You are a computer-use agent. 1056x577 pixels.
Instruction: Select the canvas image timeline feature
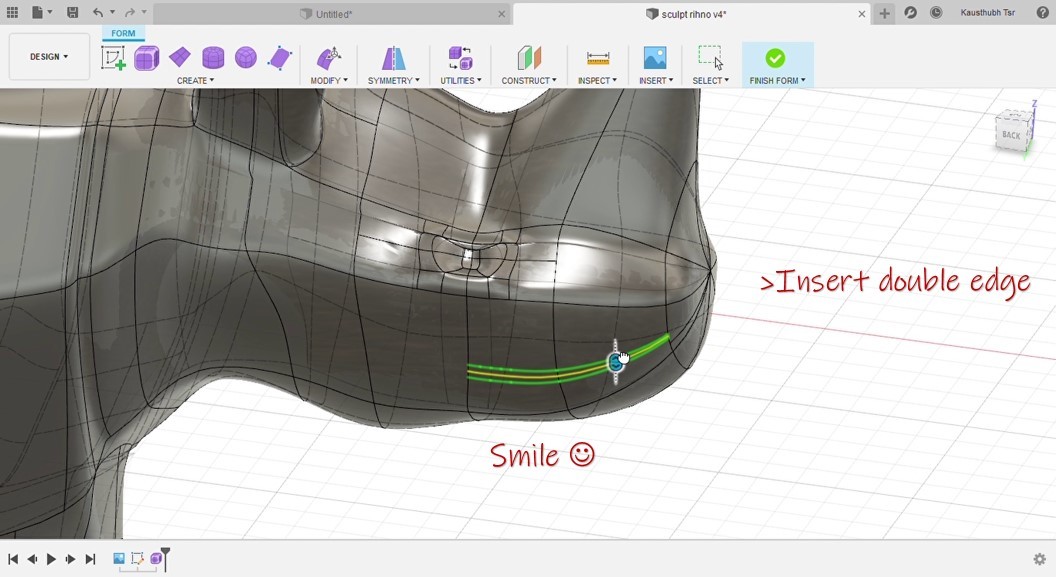tap(119, 558)
